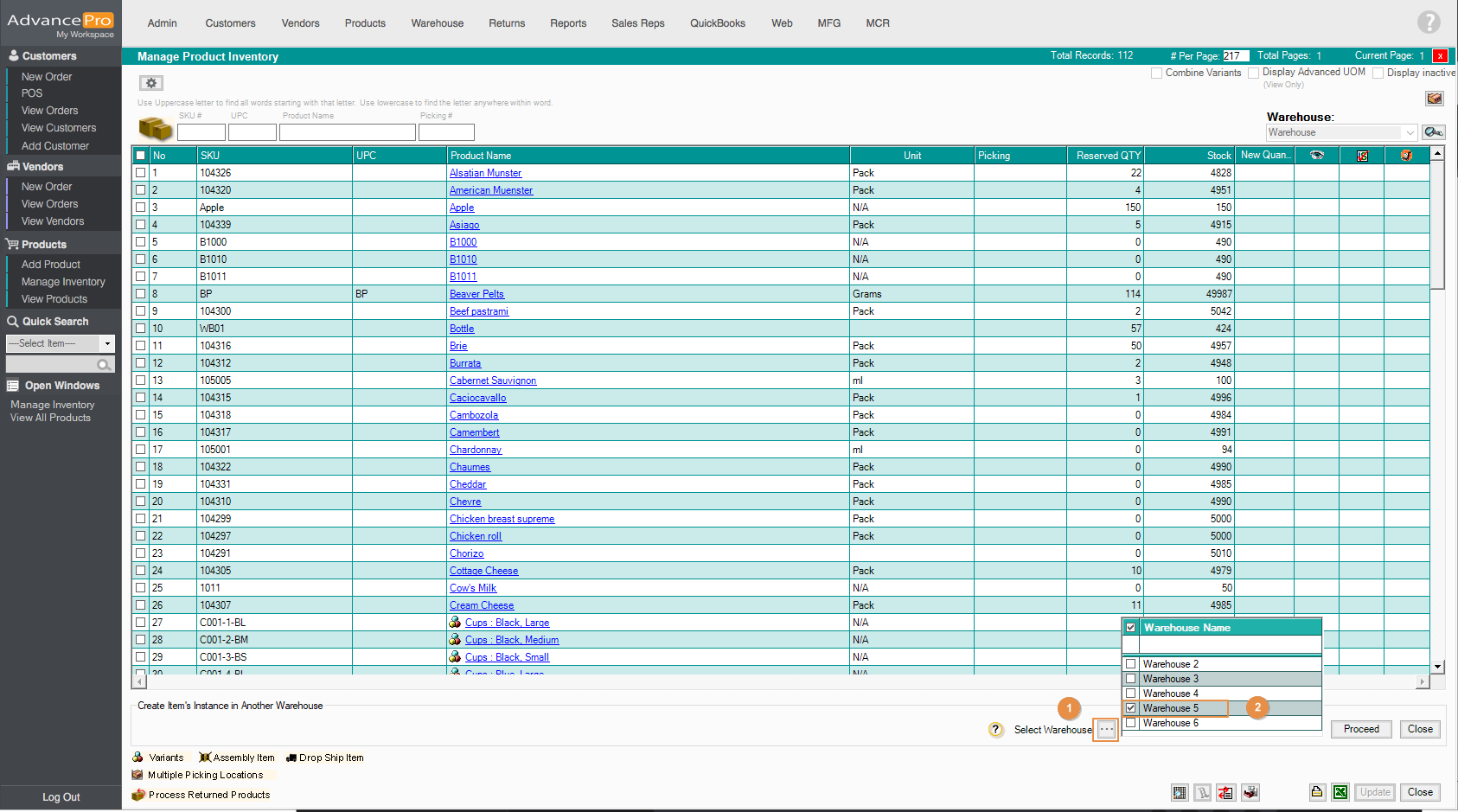Click the printer icon beside Excel export
This screenshot has width=1458, height=812.
pyautogui.click(x=1317, y=792)
